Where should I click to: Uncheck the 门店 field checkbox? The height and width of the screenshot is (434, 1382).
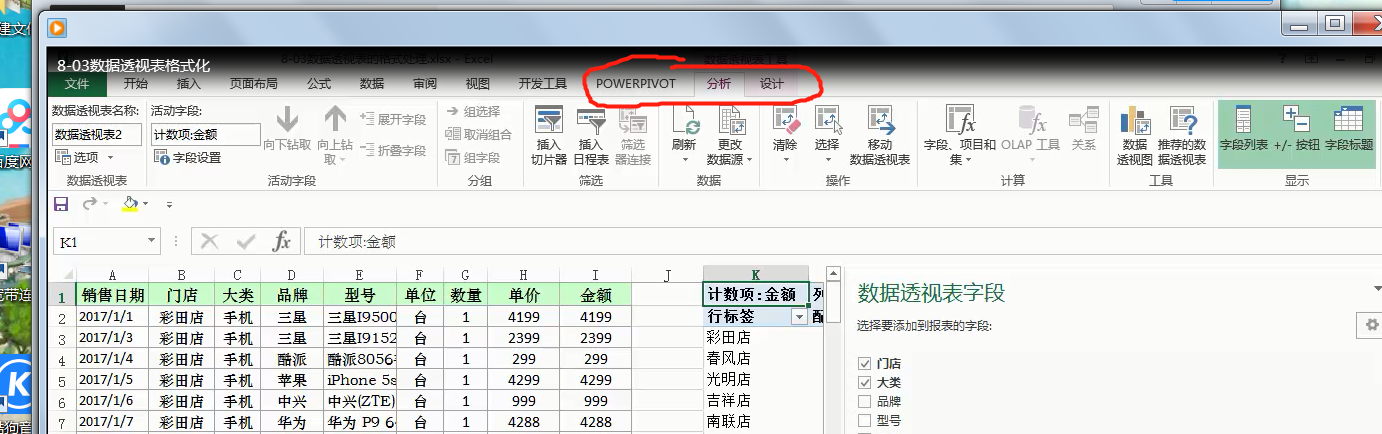click(x=865, y=363)
